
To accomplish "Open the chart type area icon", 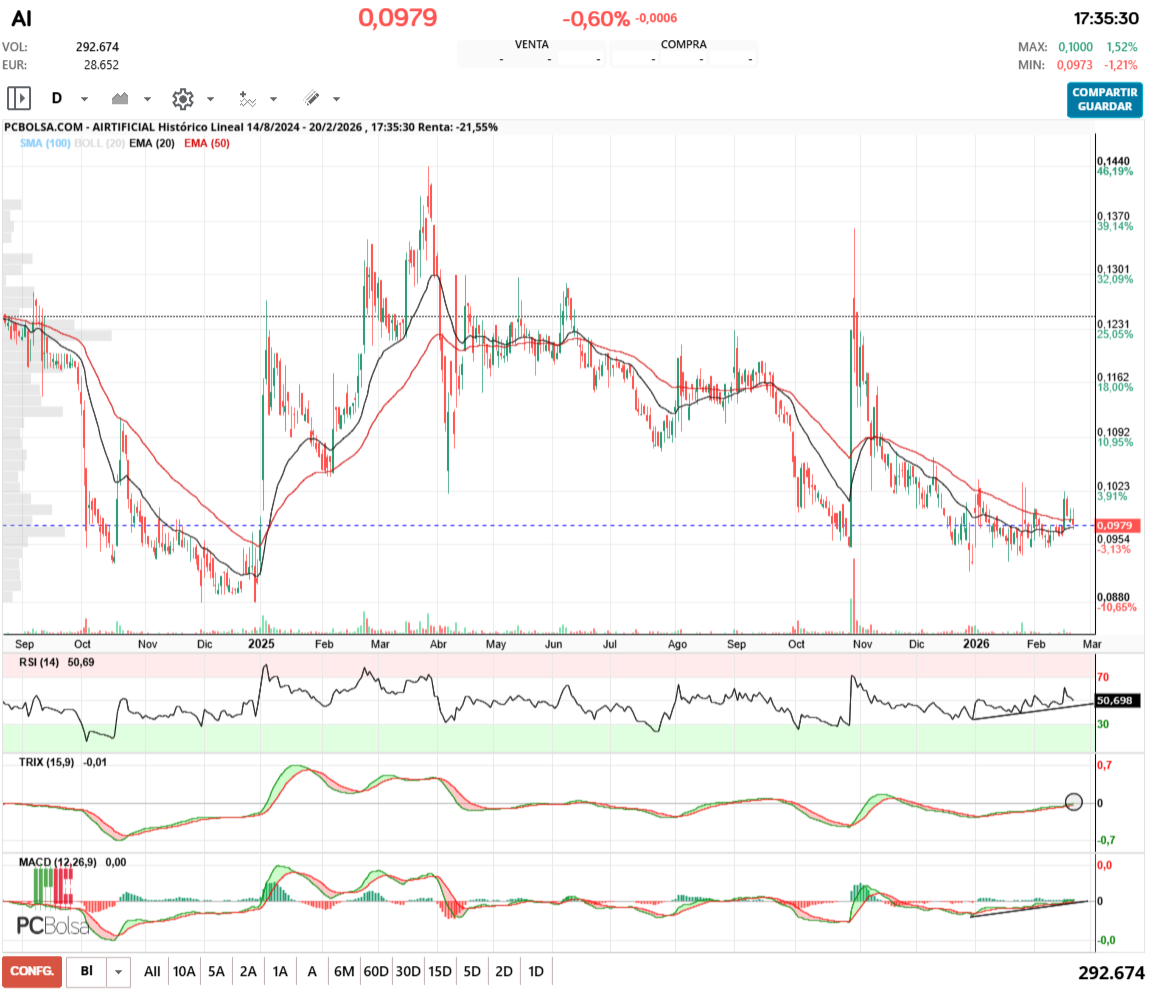I will click(x=121, y=98).
